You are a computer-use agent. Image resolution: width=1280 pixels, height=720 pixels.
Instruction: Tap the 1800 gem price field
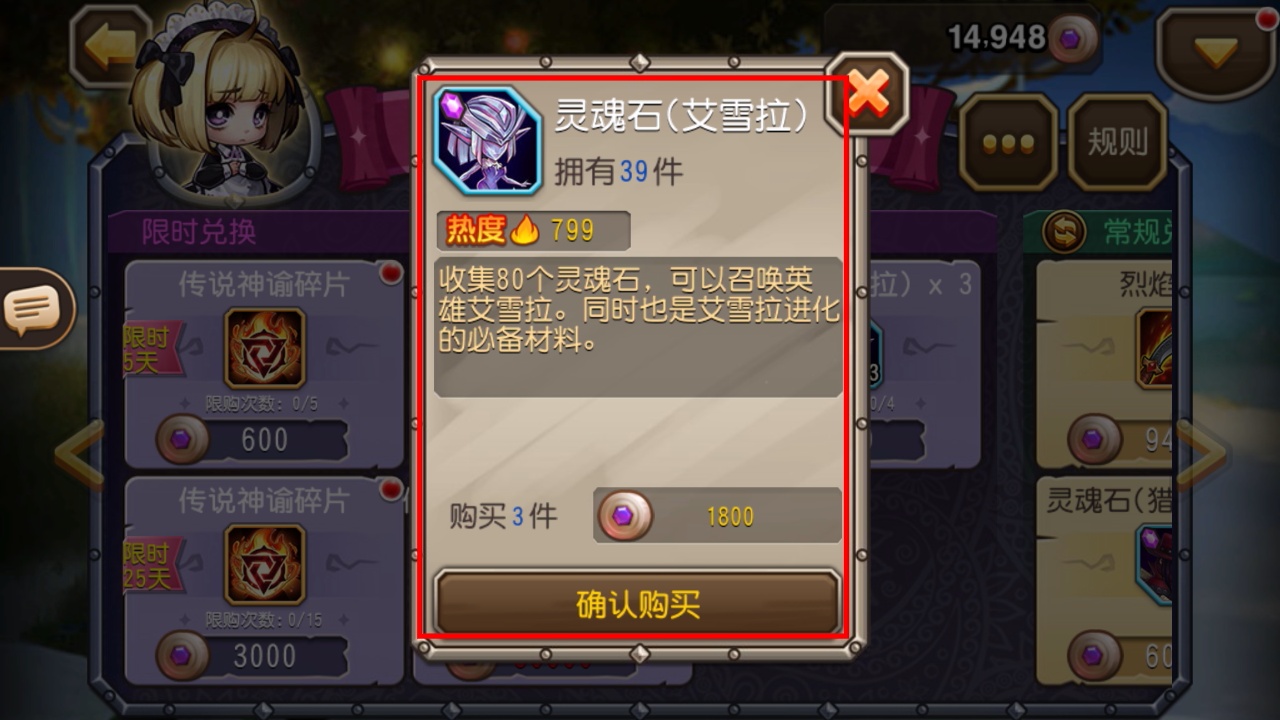point(718,516)
